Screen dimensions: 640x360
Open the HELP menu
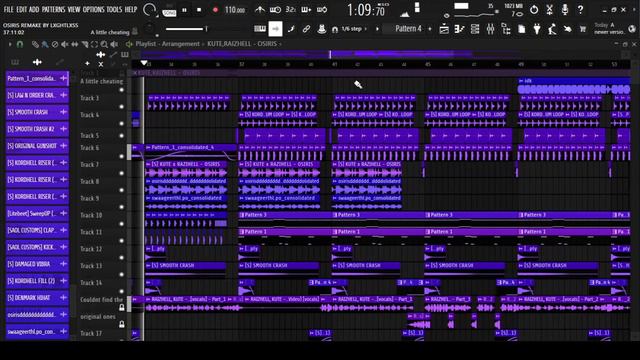131,9
